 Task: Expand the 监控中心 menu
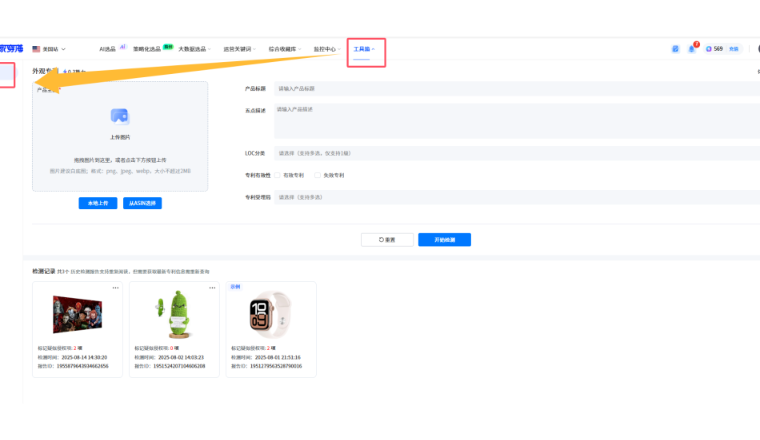click(x=327, y=49)
